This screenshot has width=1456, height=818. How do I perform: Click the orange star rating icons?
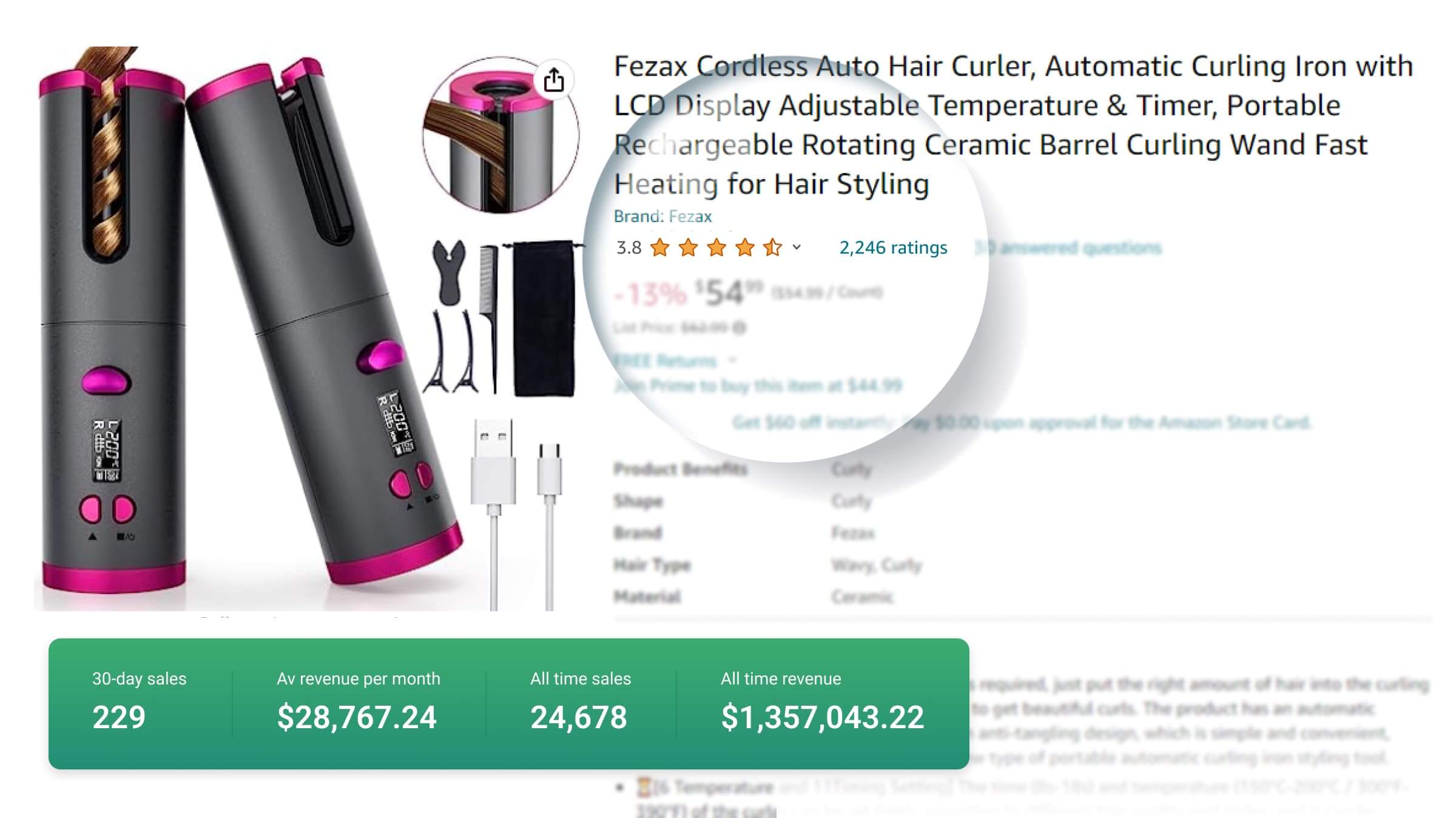716,248
